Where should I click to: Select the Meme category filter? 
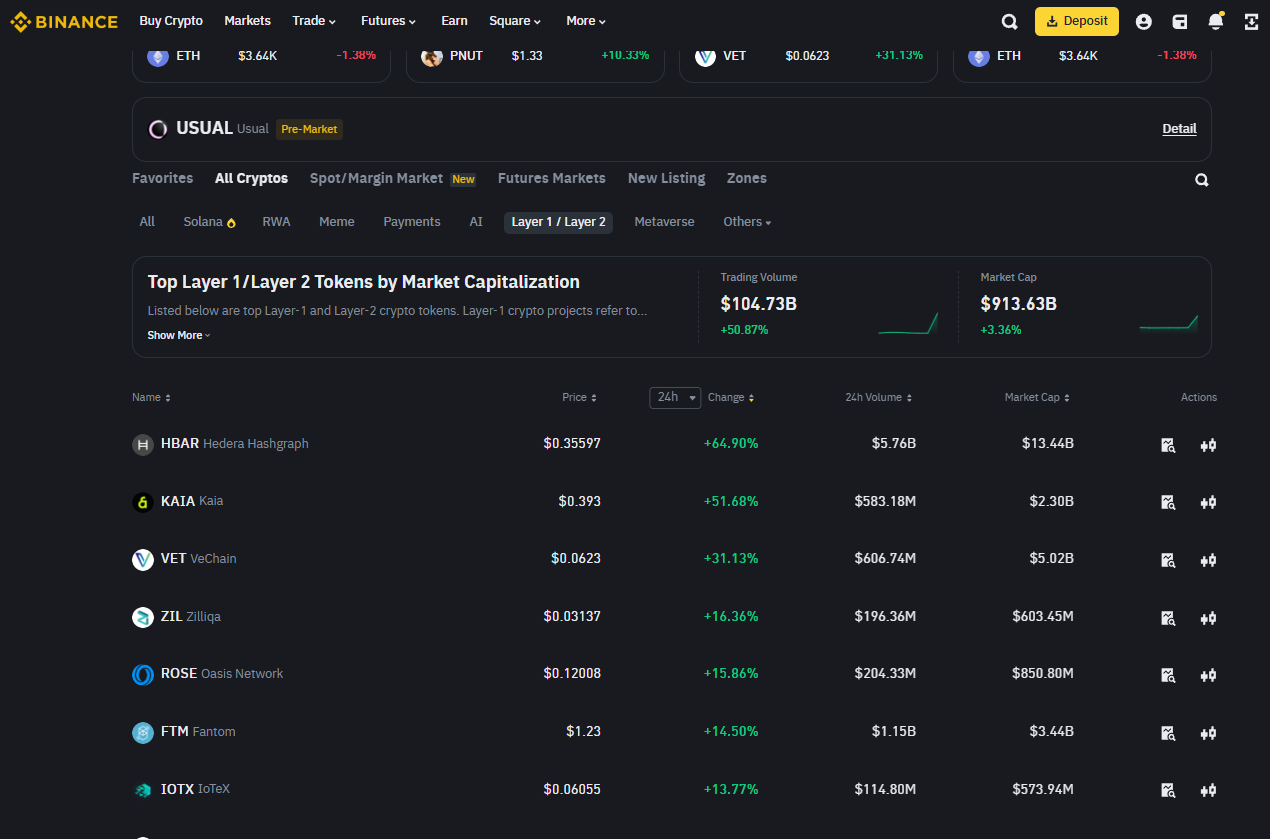coord(337,222)
